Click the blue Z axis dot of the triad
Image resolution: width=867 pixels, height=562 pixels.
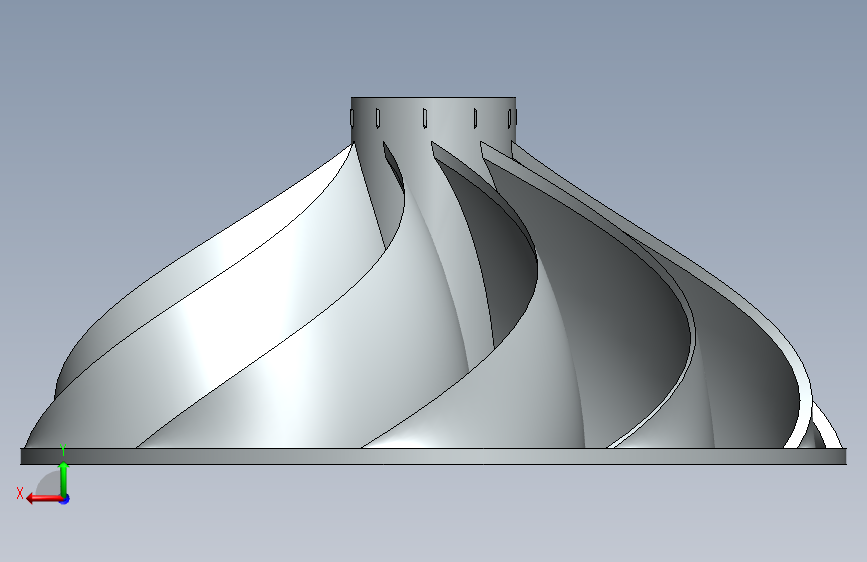coord(65,499)
